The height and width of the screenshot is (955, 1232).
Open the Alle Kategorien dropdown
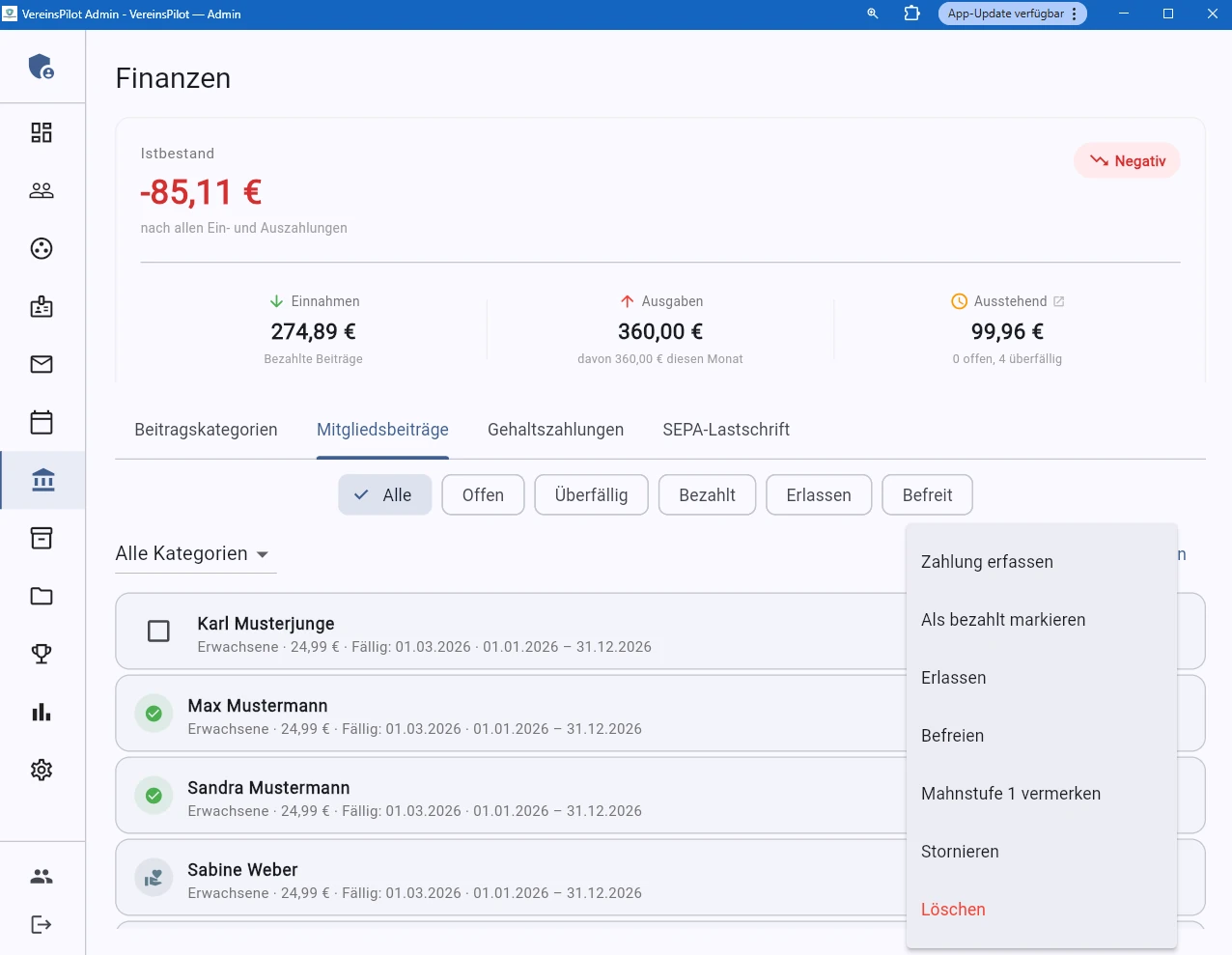coord(193,553)
